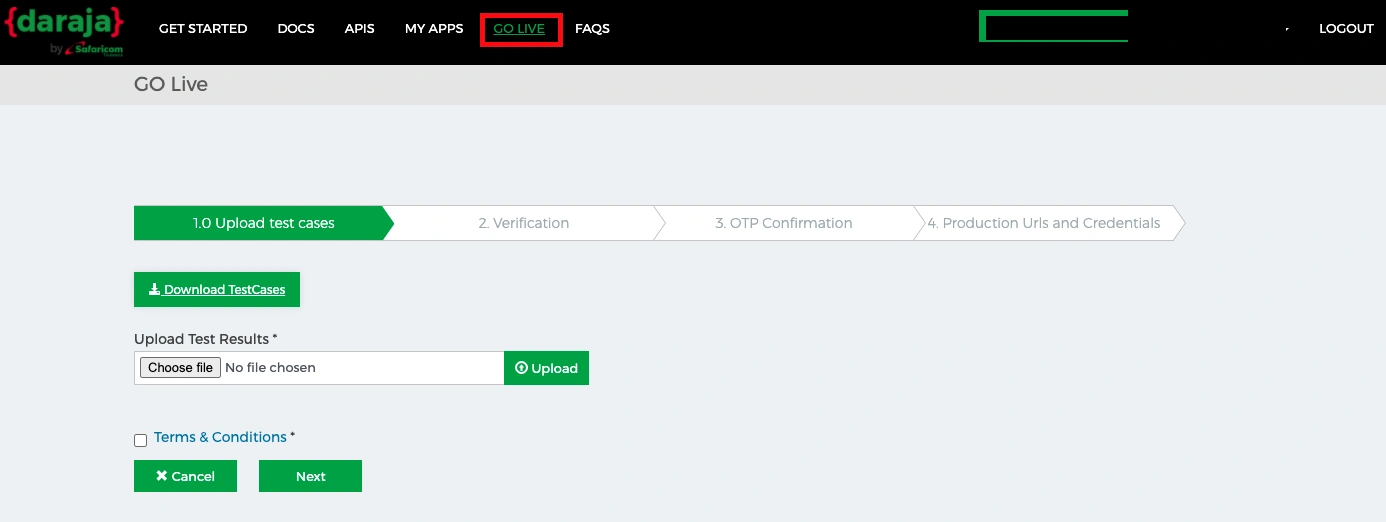Switch to the 2. Verification step

(523, 223)
